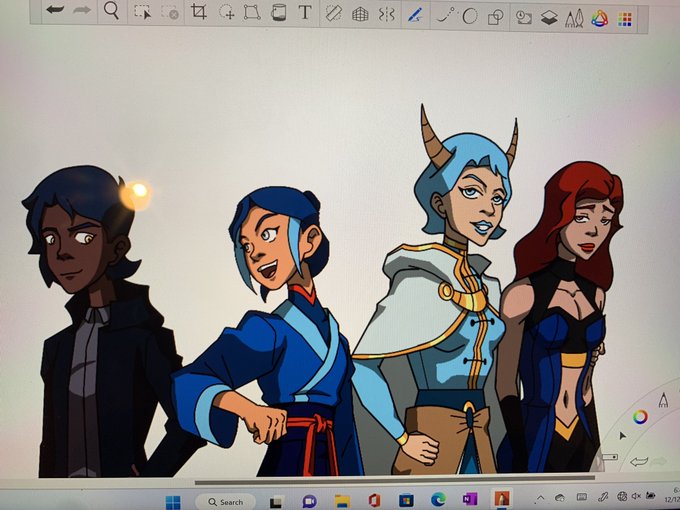Undo the last stroke with the toolbar arrow

[55, 10]
